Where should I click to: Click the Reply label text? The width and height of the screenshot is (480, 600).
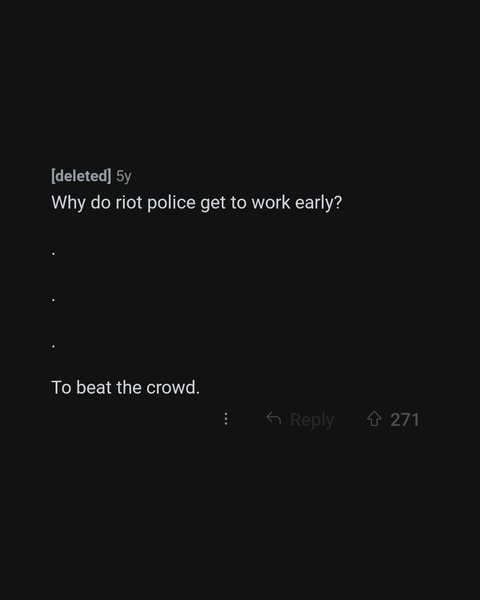[x=312, y=420]
